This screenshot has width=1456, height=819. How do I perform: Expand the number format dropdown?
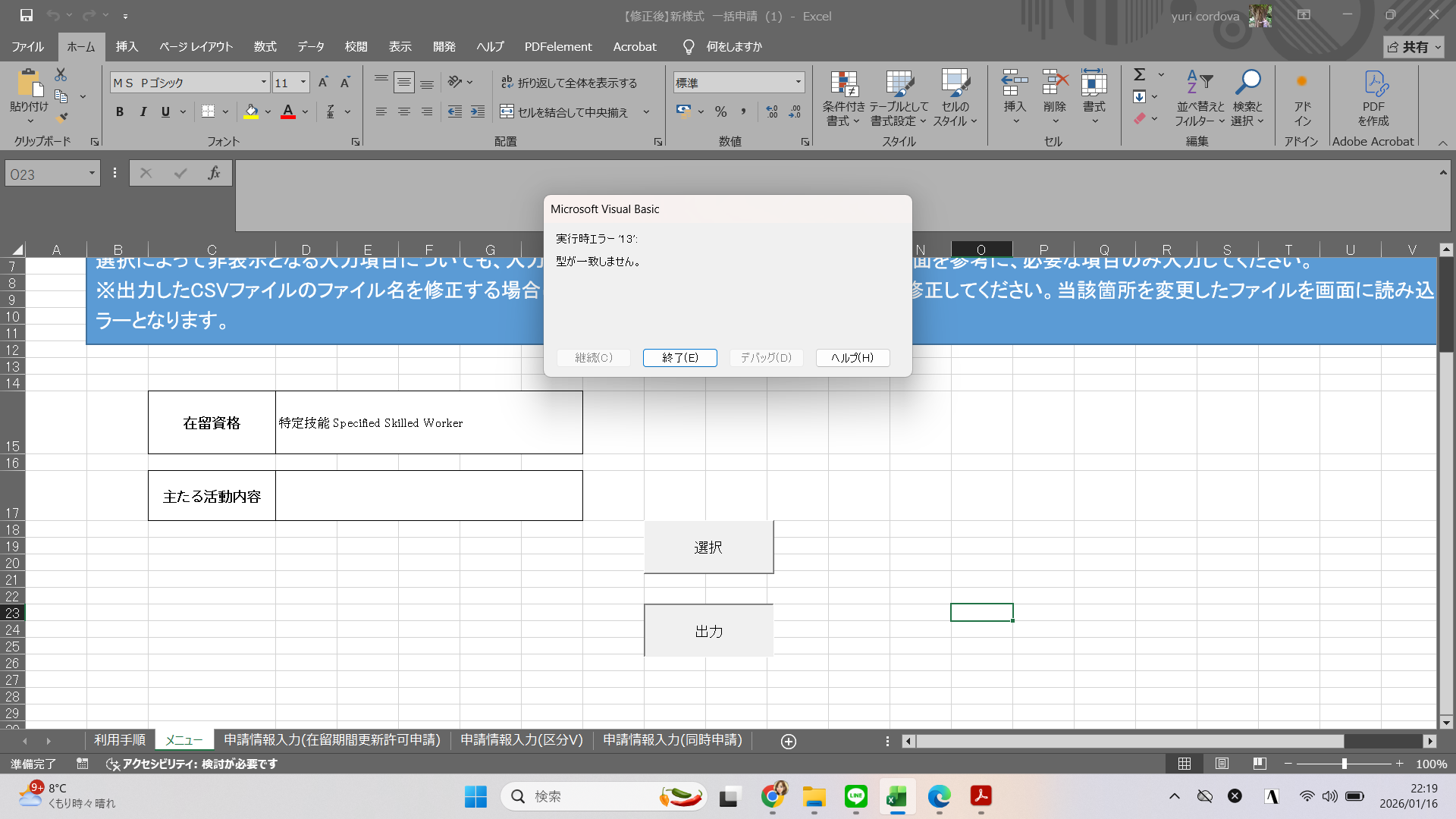pos(799,83)
